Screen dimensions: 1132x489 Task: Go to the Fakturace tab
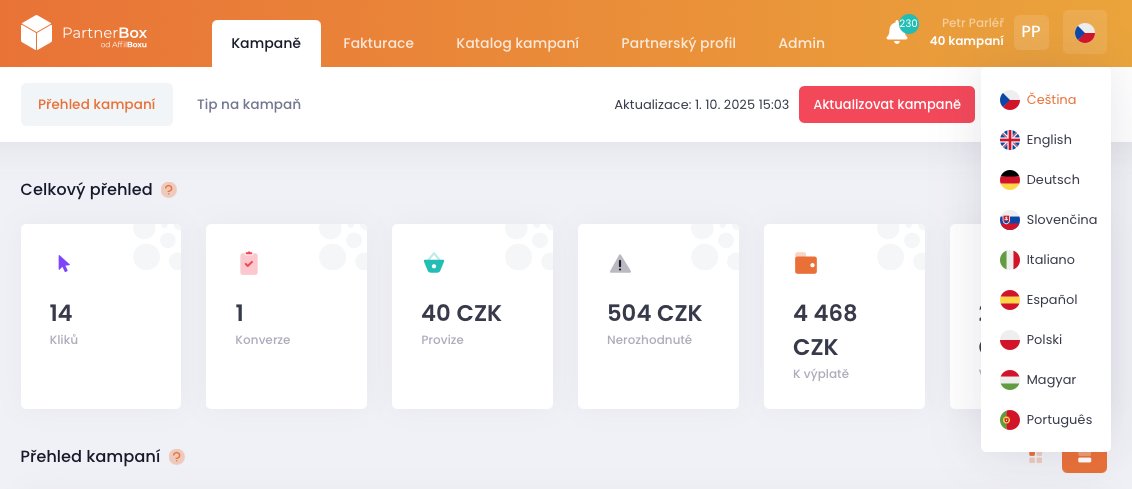(x=378, y=43)
